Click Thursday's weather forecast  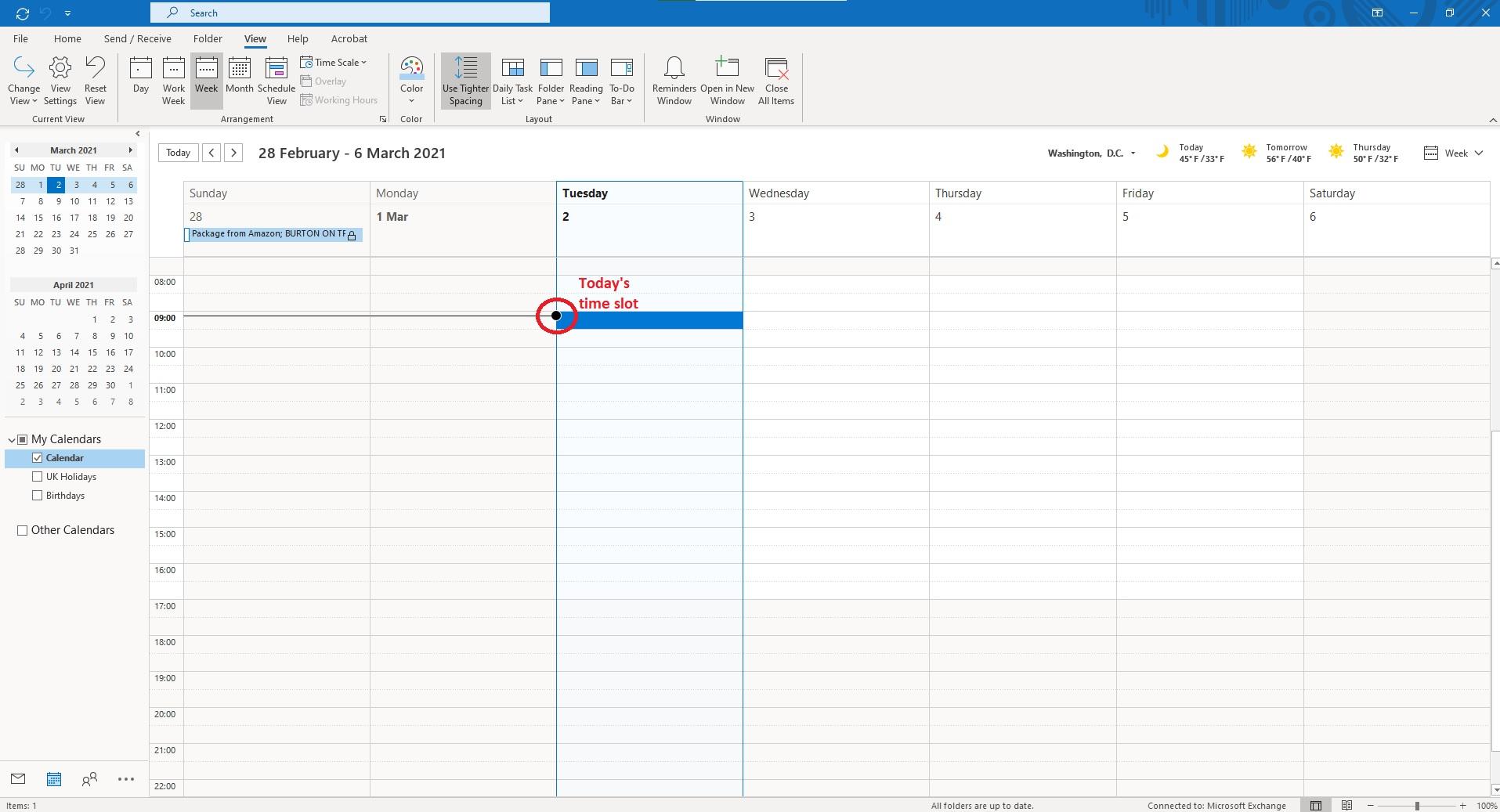click(1363, 153)
